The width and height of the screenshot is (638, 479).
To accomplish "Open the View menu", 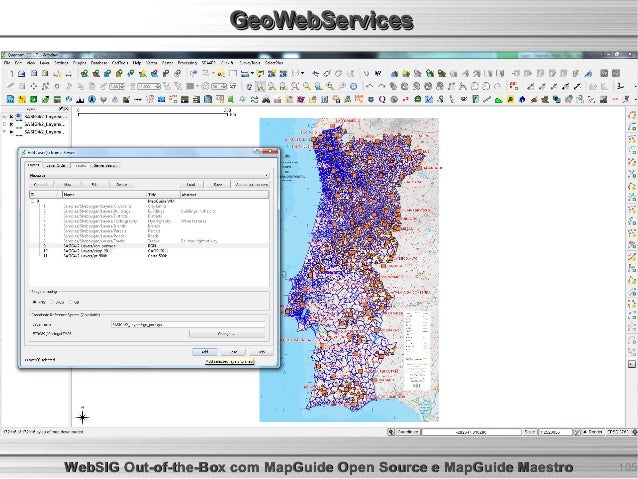I will point(31,63).
